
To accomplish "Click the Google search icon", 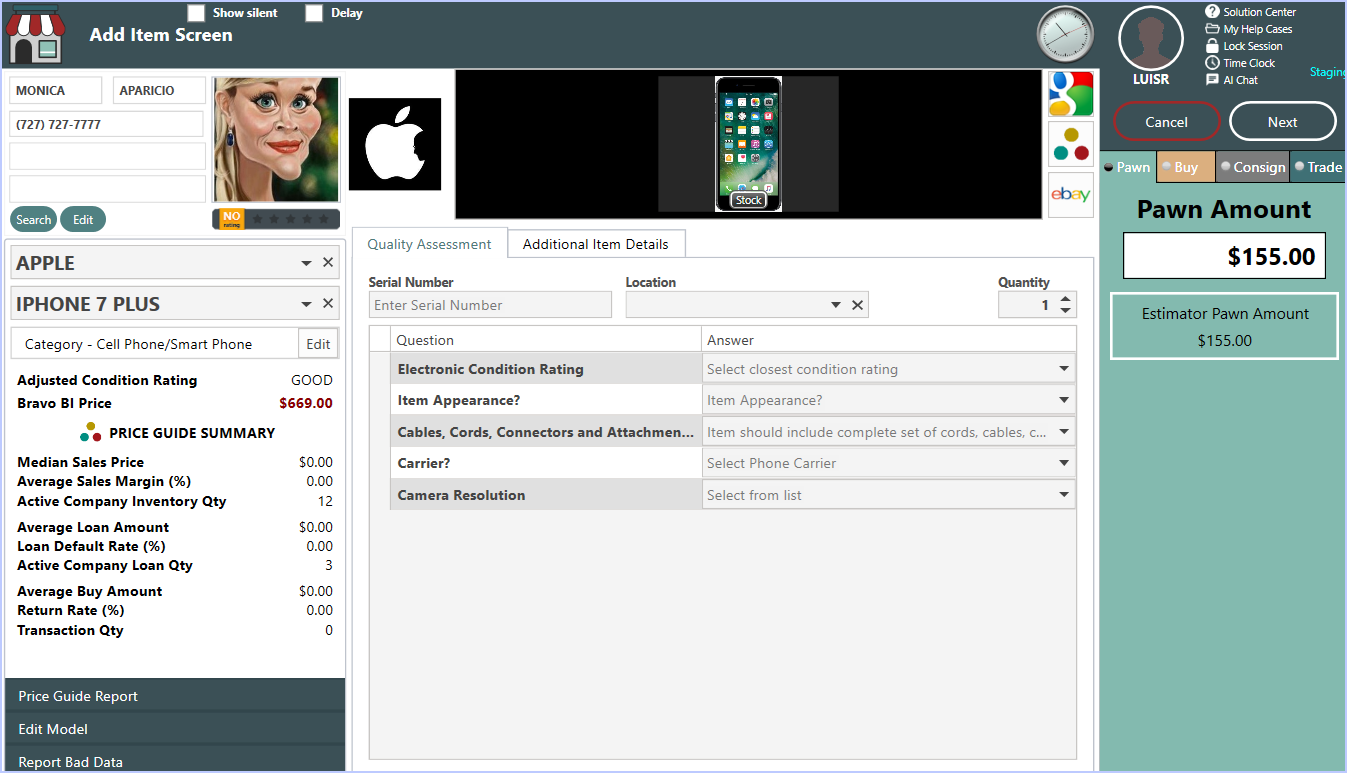I will [1071, 94].
